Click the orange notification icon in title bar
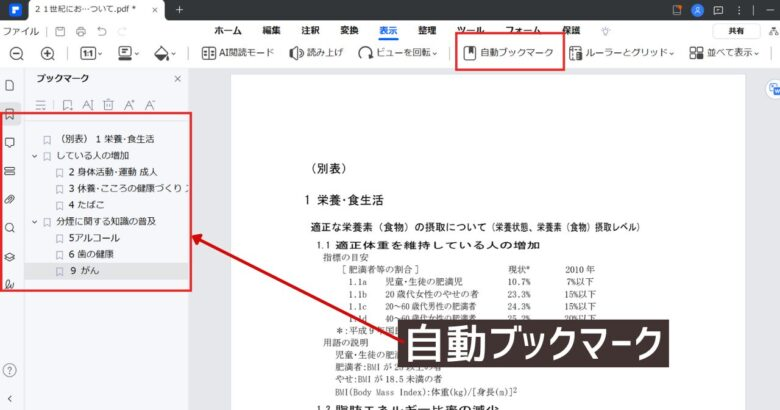780x410 pixels. coord(677,9)
